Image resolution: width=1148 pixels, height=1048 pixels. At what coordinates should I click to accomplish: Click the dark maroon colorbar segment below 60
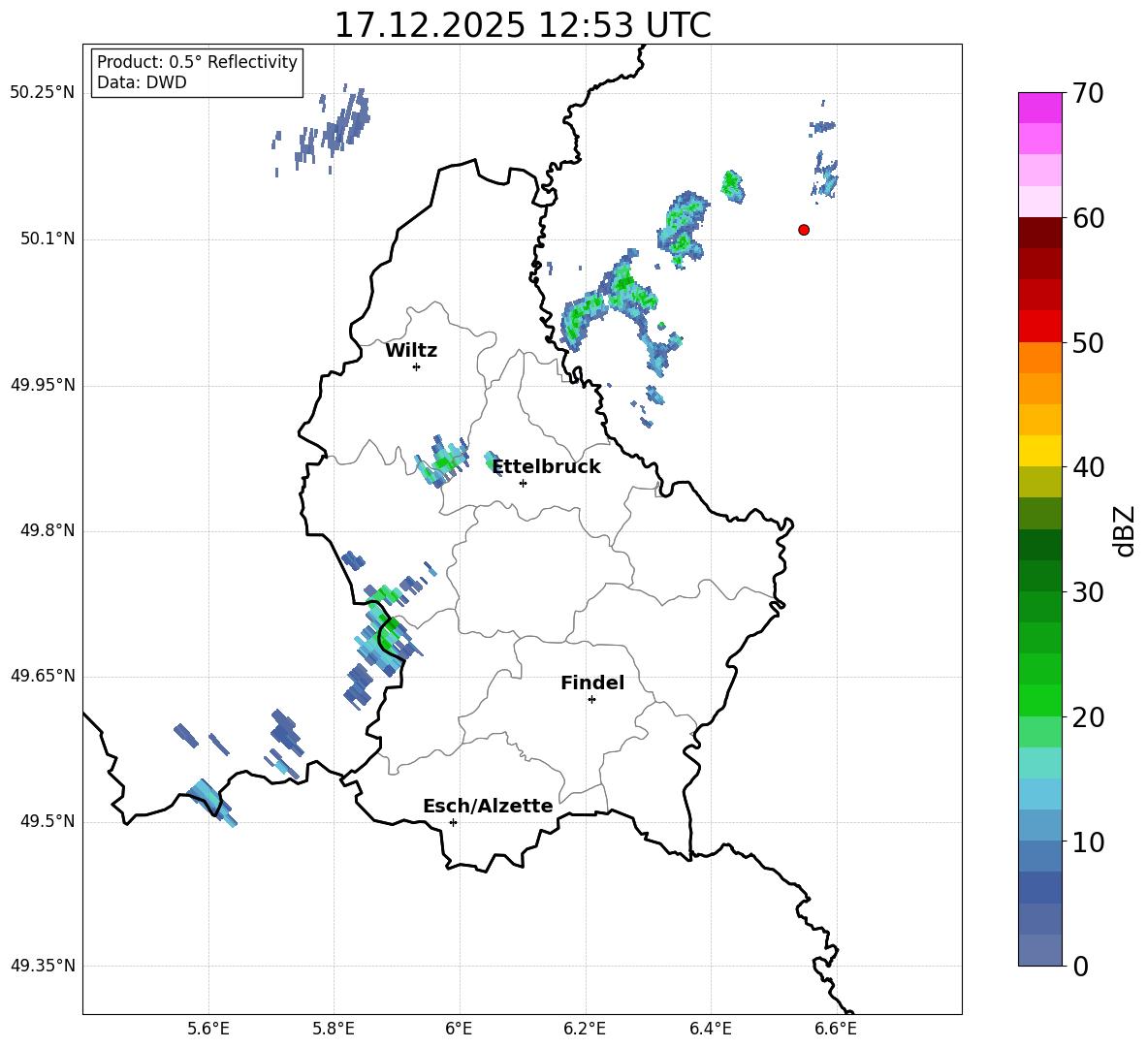1039,233
